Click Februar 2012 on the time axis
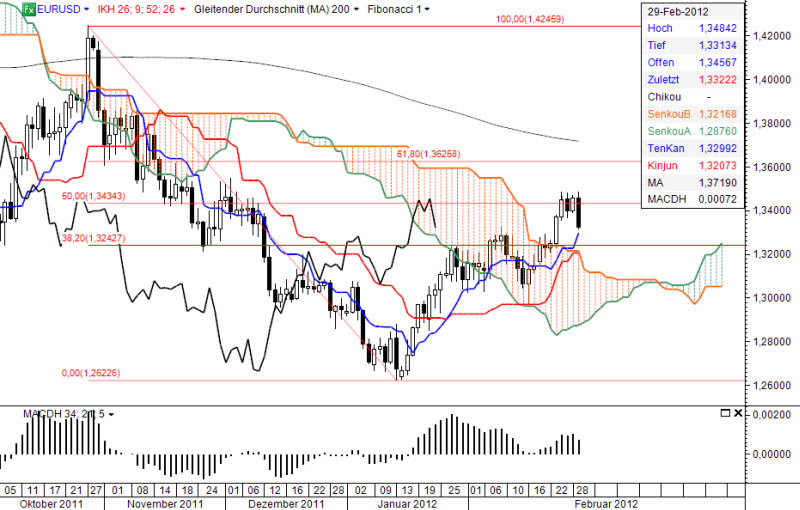This screenshot has width=800, height=510. 606,504
